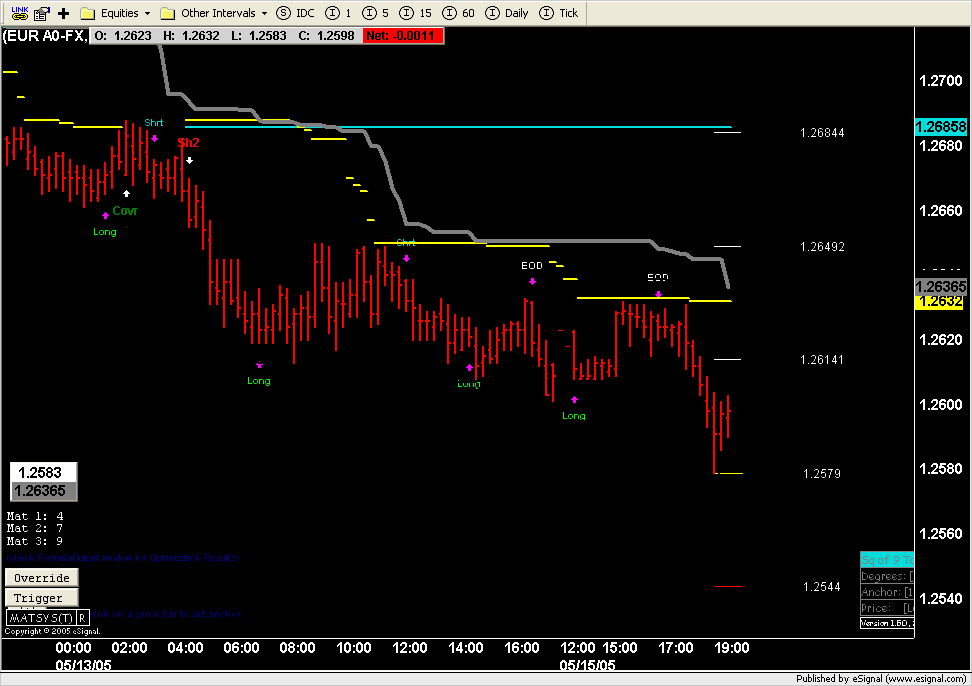Click the Mat 2: 7 readout
This screenshot has height=686, width=972.
[x=35, y=529]
